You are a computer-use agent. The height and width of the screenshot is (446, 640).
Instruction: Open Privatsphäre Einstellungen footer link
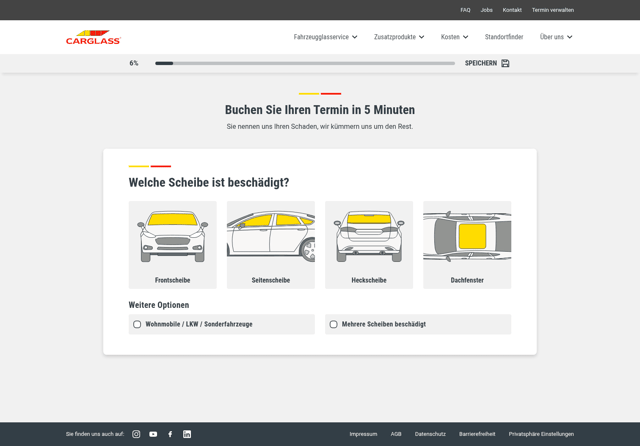tap(541, 434)
